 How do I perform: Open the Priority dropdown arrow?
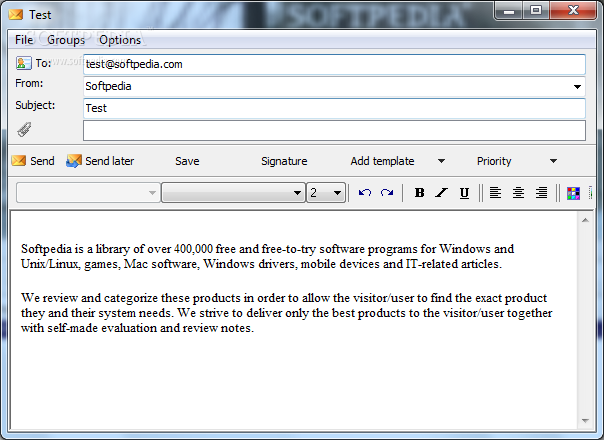click(553, 161)
